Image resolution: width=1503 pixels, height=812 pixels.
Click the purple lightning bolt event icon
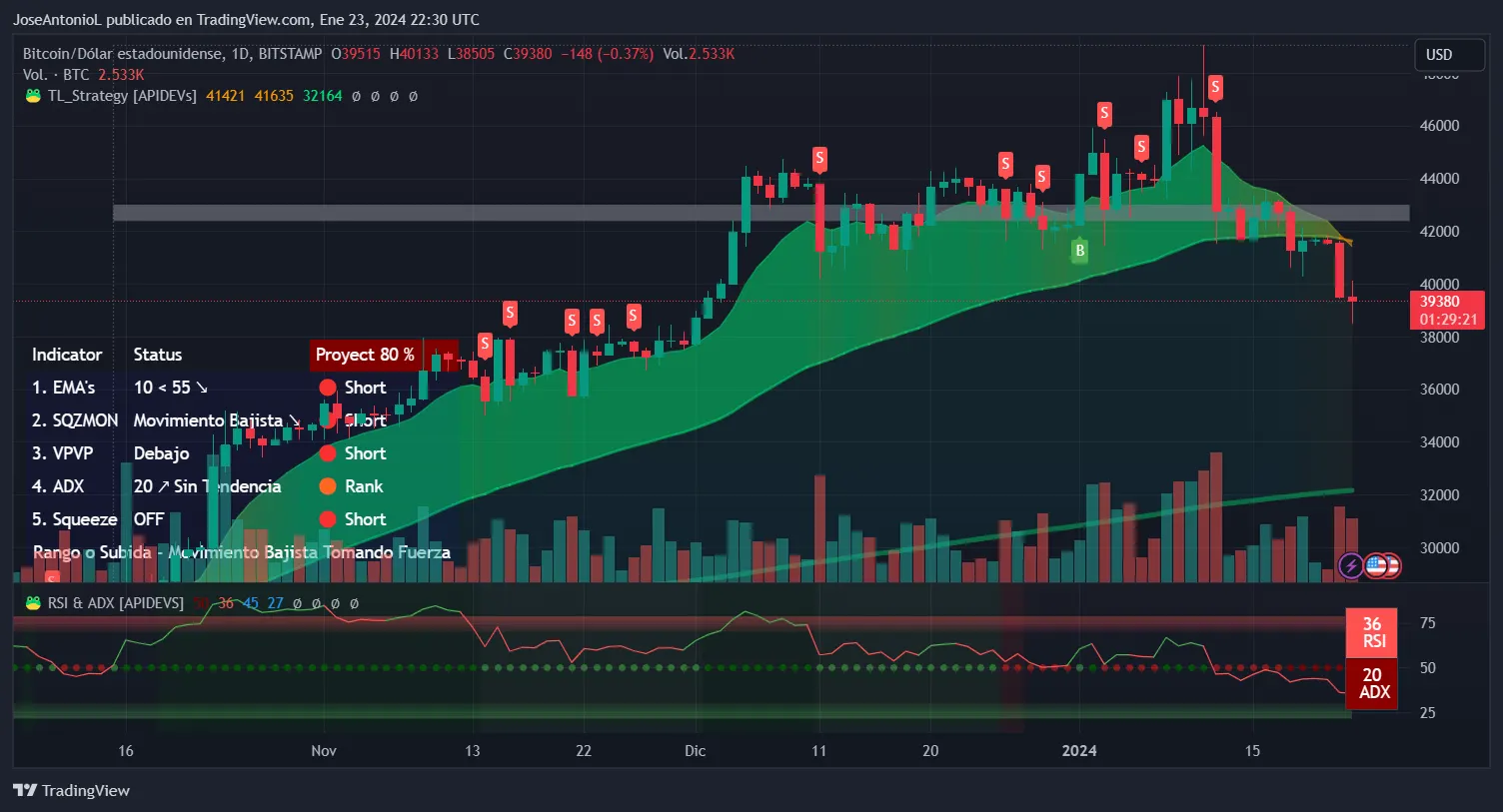point(1351,566)
